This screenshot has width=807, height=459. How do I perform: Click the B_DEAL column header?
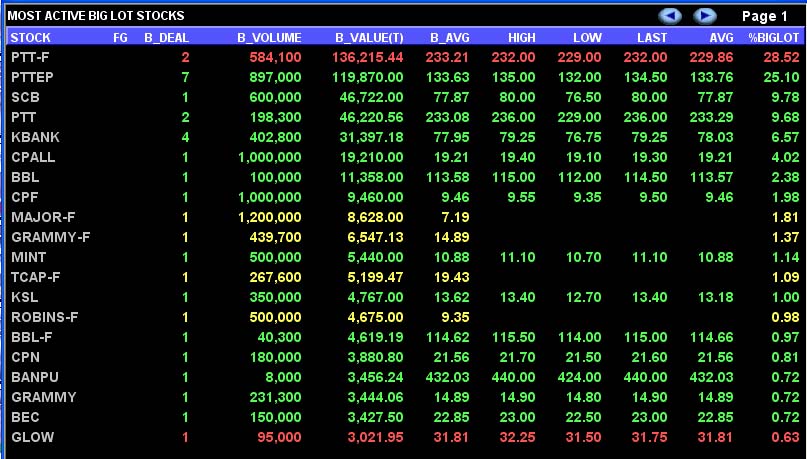(x=167, y=38)
